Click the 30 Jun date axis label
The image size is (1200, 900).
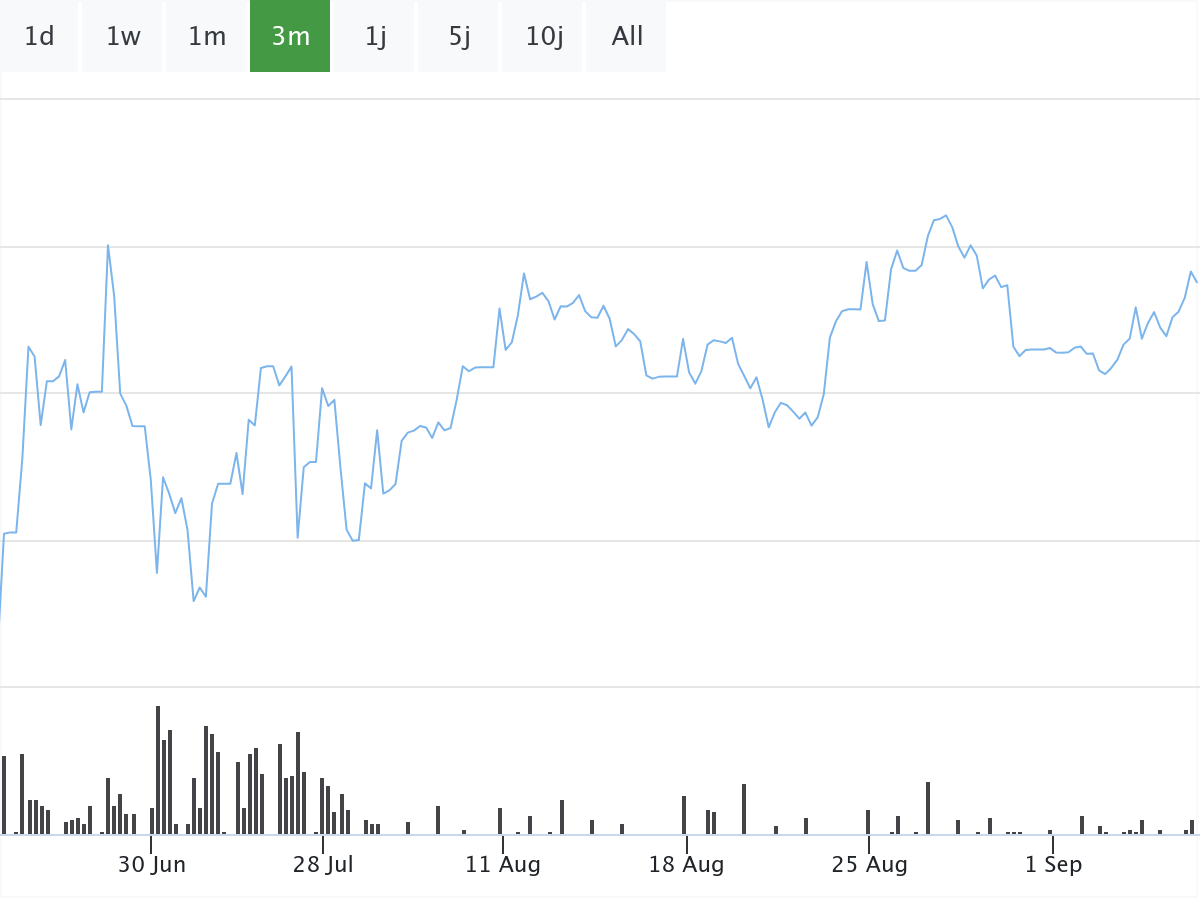point(151,865)
